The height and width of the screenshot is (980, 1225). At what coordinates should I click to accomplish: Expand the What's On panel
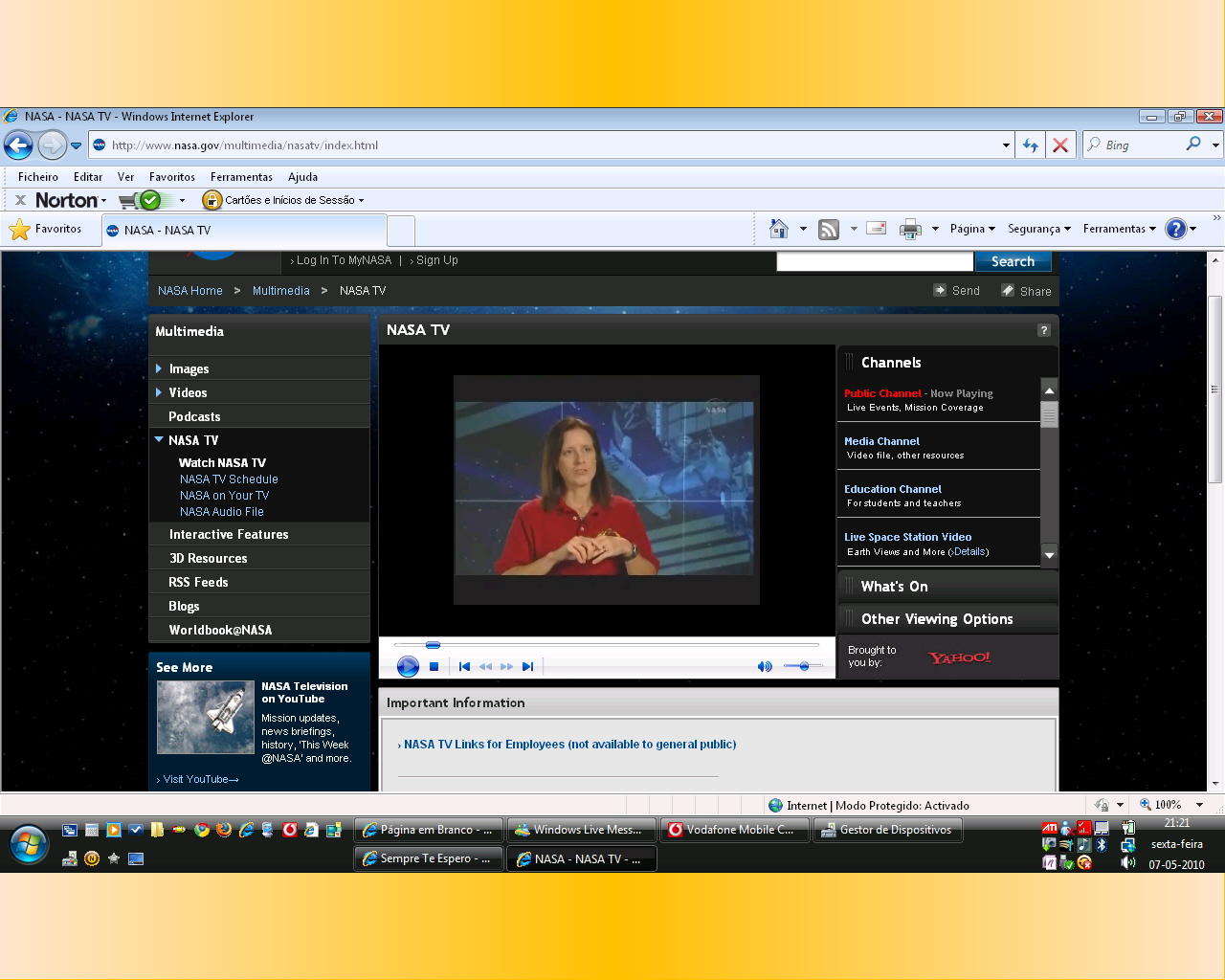(947, 587)
